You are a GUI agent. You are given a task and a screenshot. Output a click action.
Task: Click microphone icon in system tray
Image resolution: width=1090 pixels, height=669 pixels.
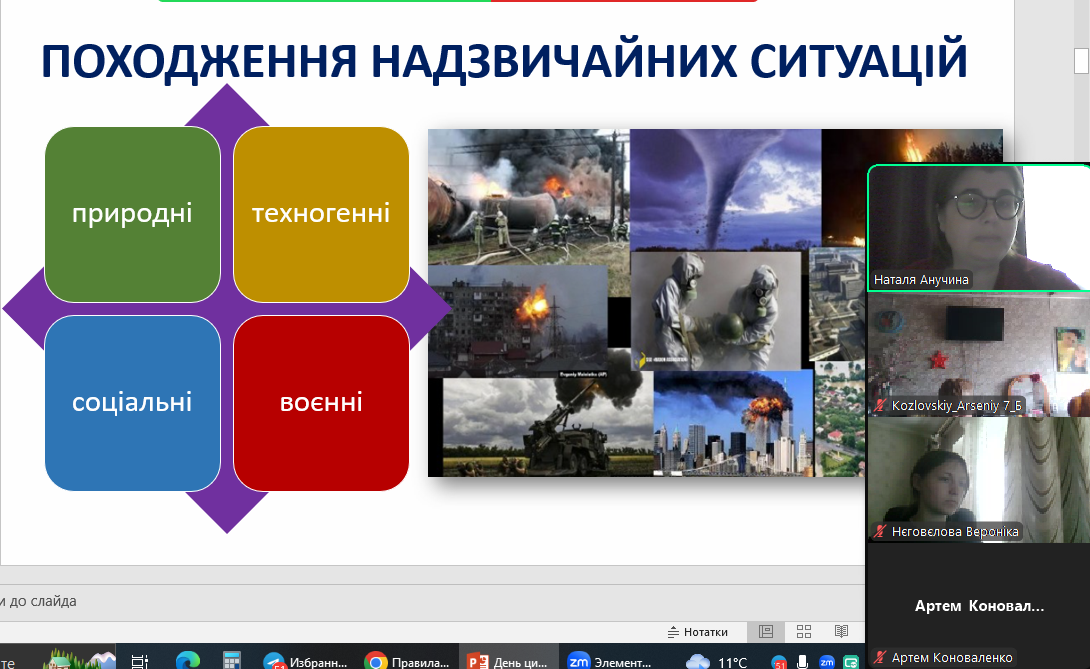[x=802, y=662]
